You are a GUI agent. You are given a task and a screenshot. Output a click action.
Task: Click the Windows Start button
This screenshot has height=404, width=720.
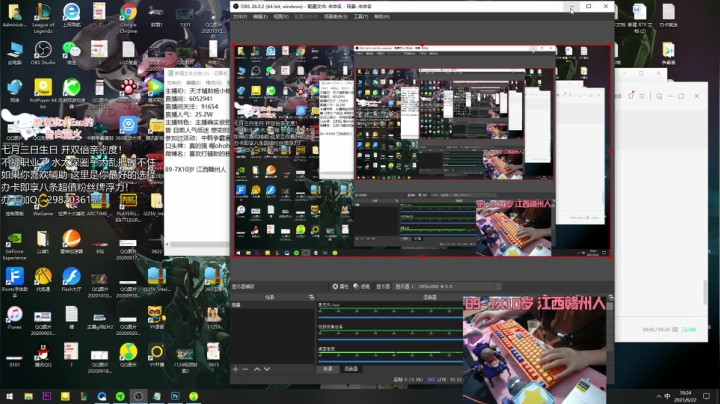9,396
